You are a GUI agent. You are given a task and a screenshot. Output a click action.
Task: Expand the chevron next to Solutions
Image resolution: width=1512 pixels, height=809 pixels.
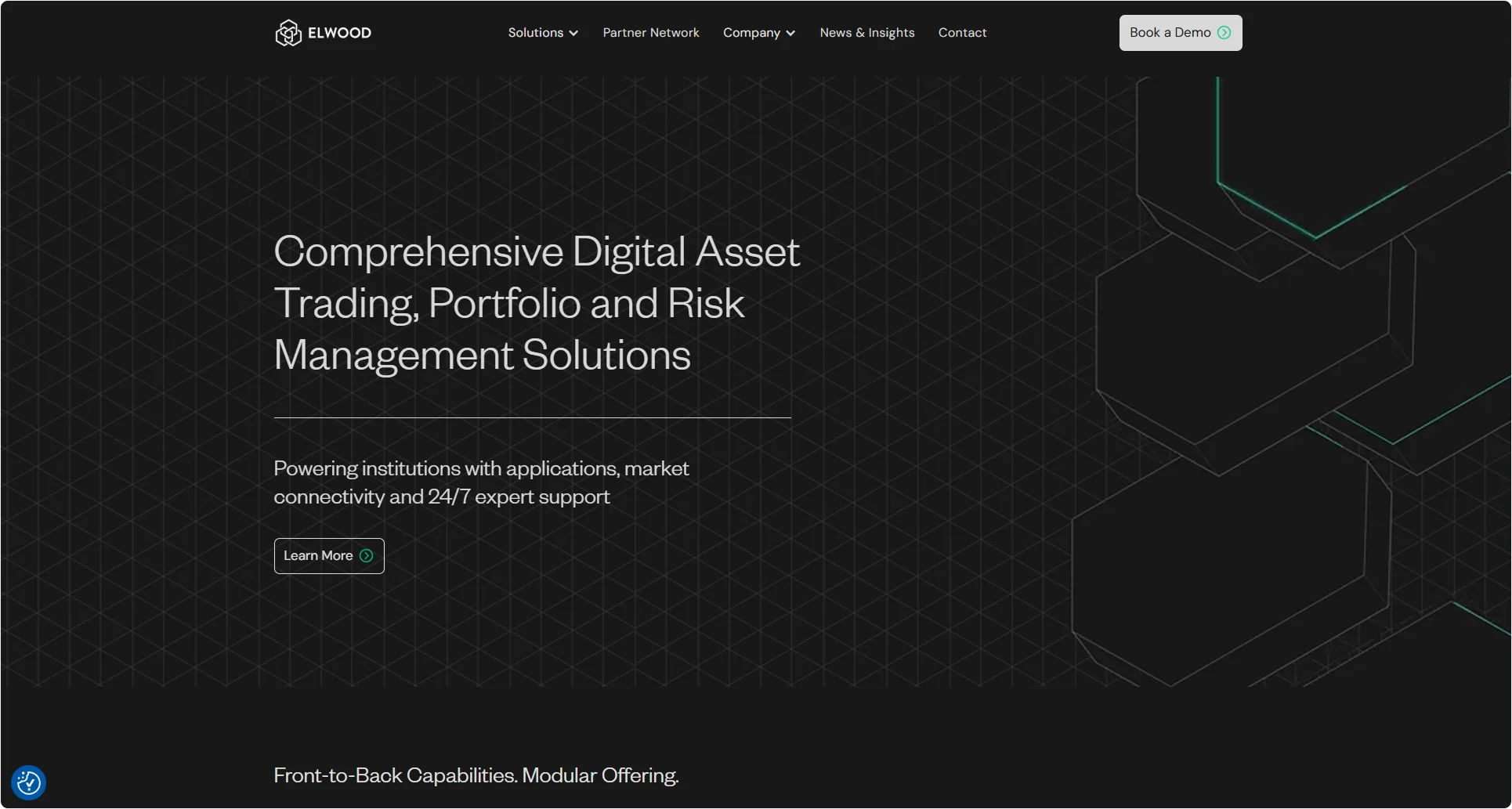pyautogui.click(x=573, y=34)
